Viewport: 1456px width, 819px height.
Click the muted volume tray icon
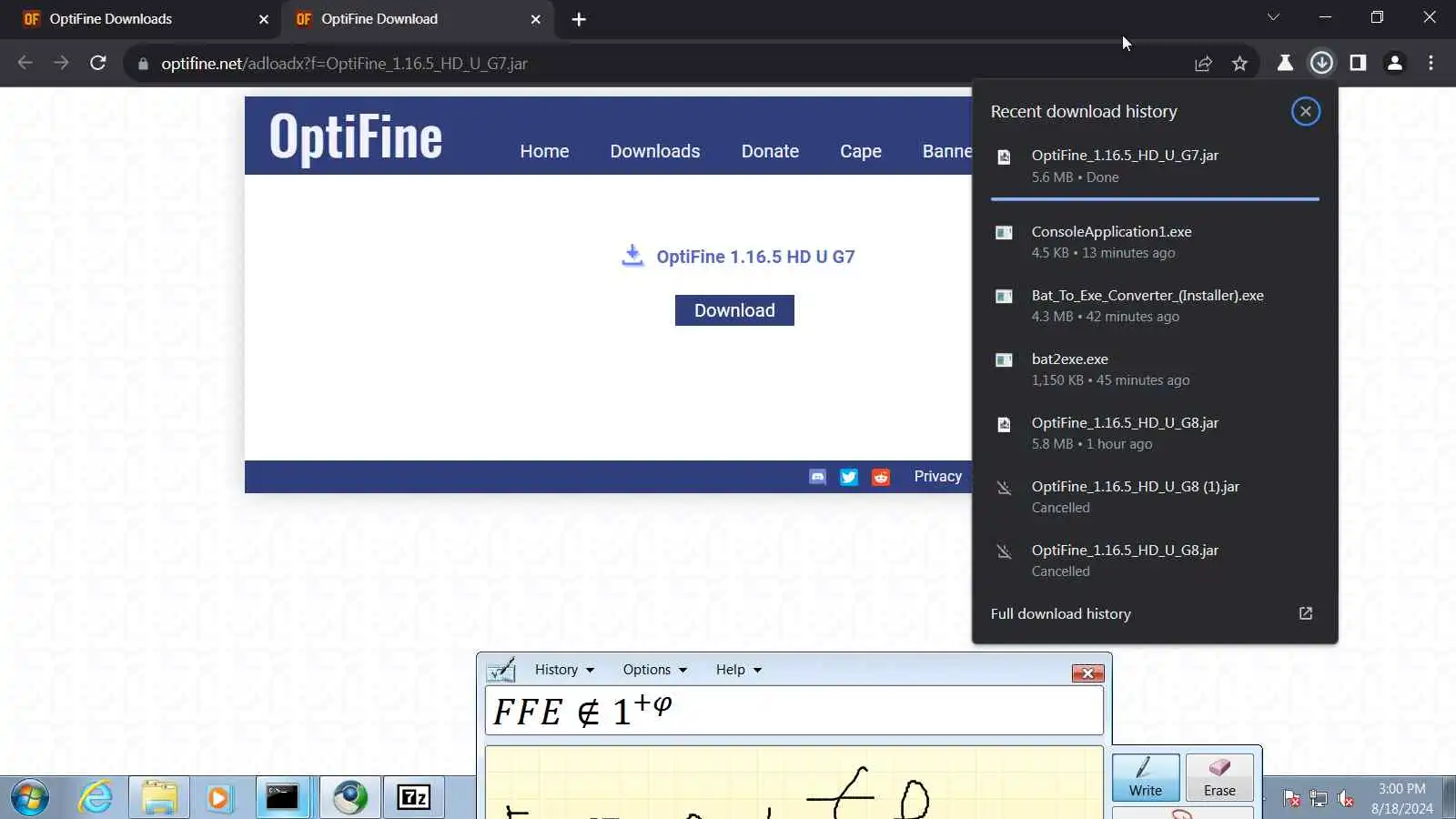pyautogui.click(x=1346, y=798)
